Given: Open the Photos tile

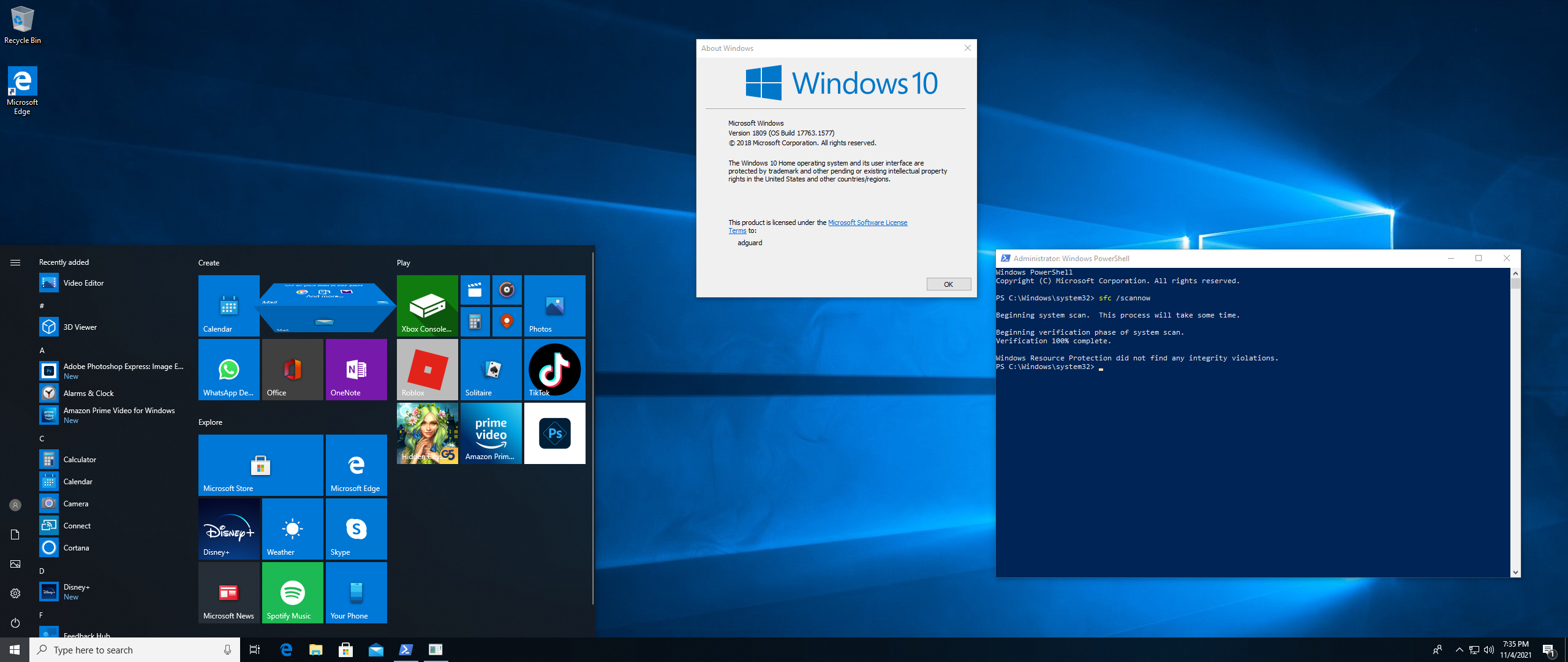Looking at the screenshot, I should click(554, 305).
